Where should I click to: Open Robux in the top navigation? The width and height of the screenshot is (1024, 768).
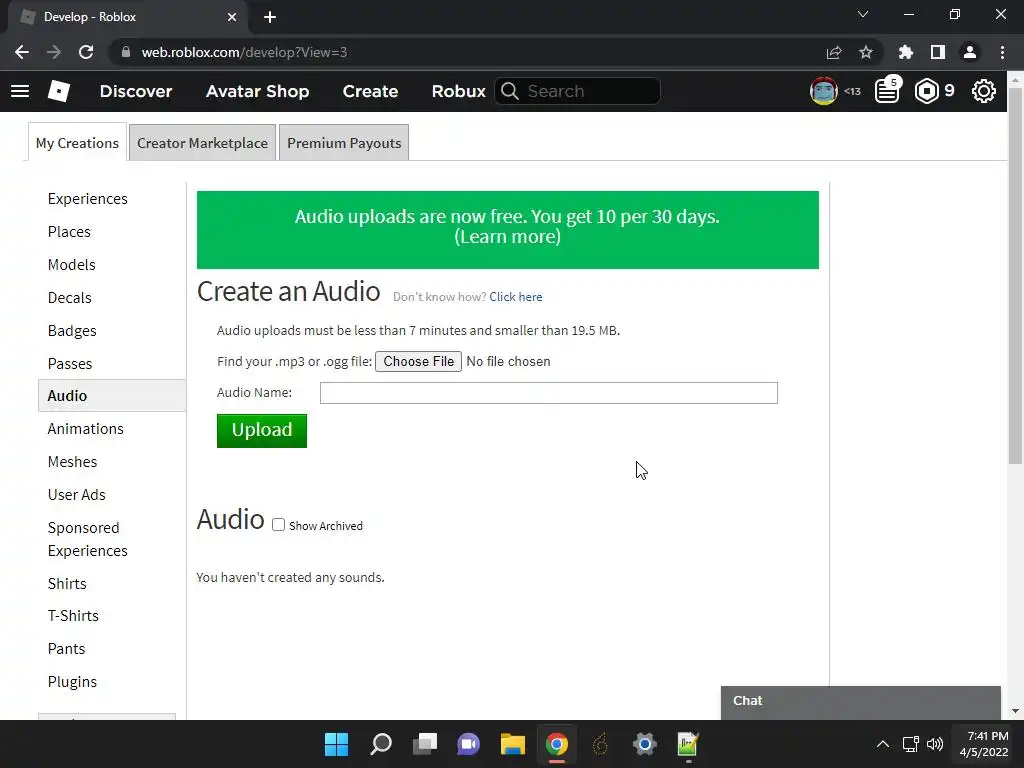coord(458,91)
